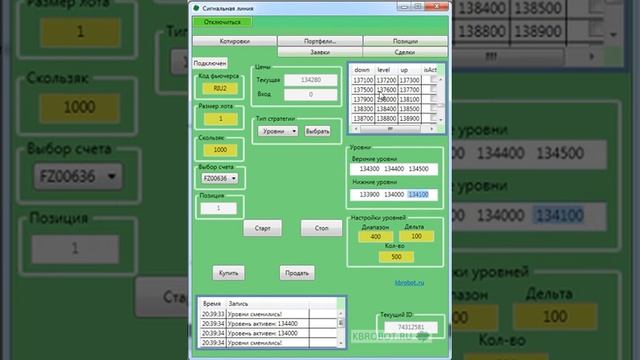Click the Старт button
Image resolution: width=640 pixels, height=360 pixels.
262,228
